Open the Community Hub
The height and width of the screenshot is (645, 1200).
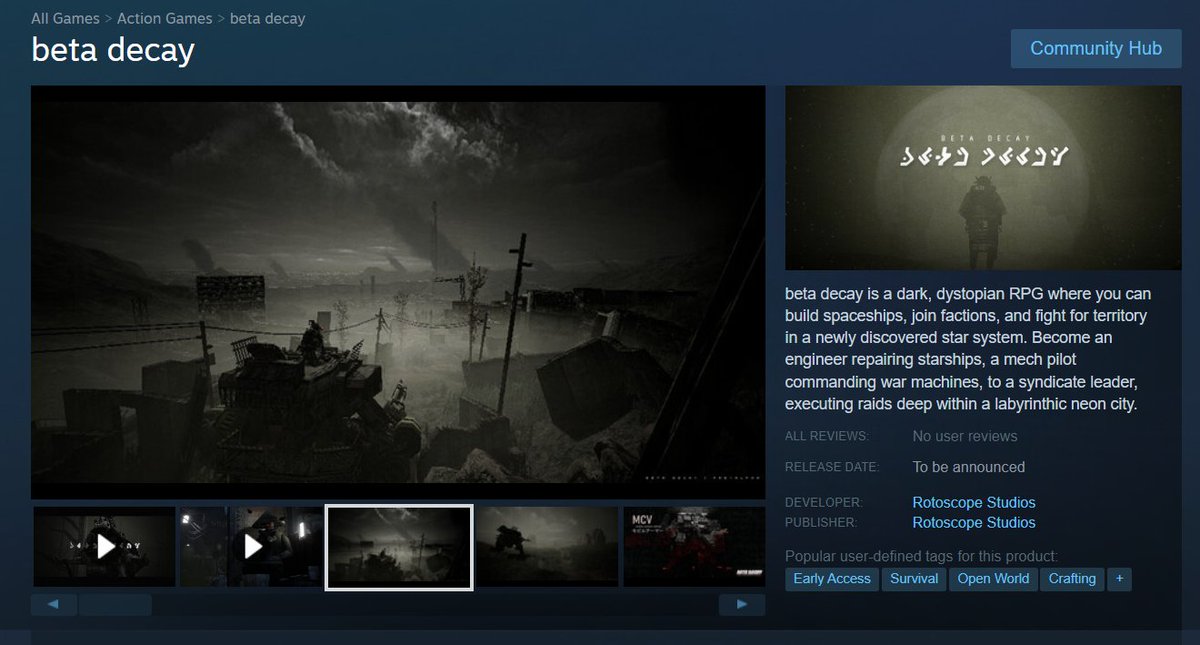pyautogui.click(x=1096, y=48)
